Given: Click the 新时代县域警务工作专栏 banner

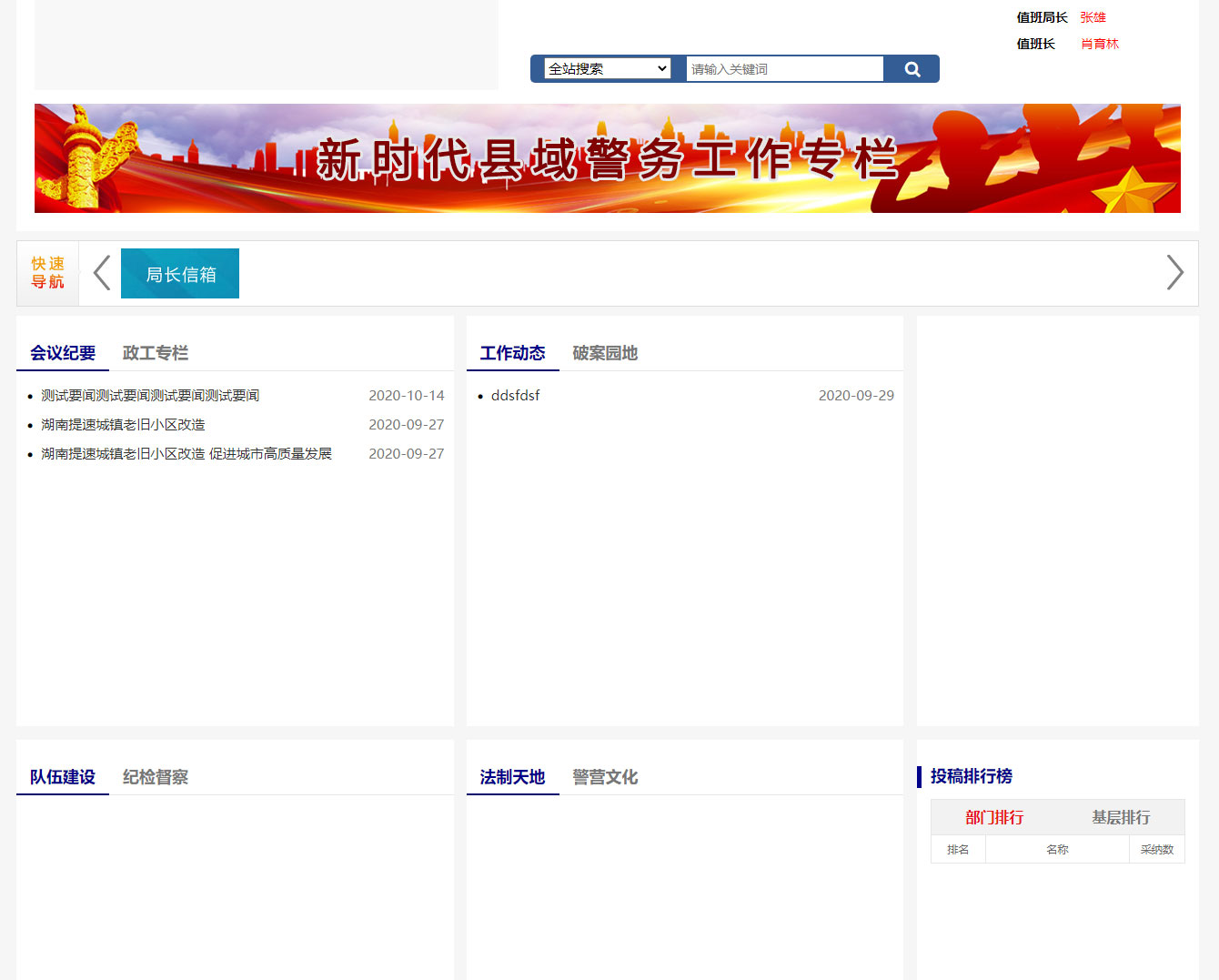Looking at the screenshot, I should click(607, 158).
